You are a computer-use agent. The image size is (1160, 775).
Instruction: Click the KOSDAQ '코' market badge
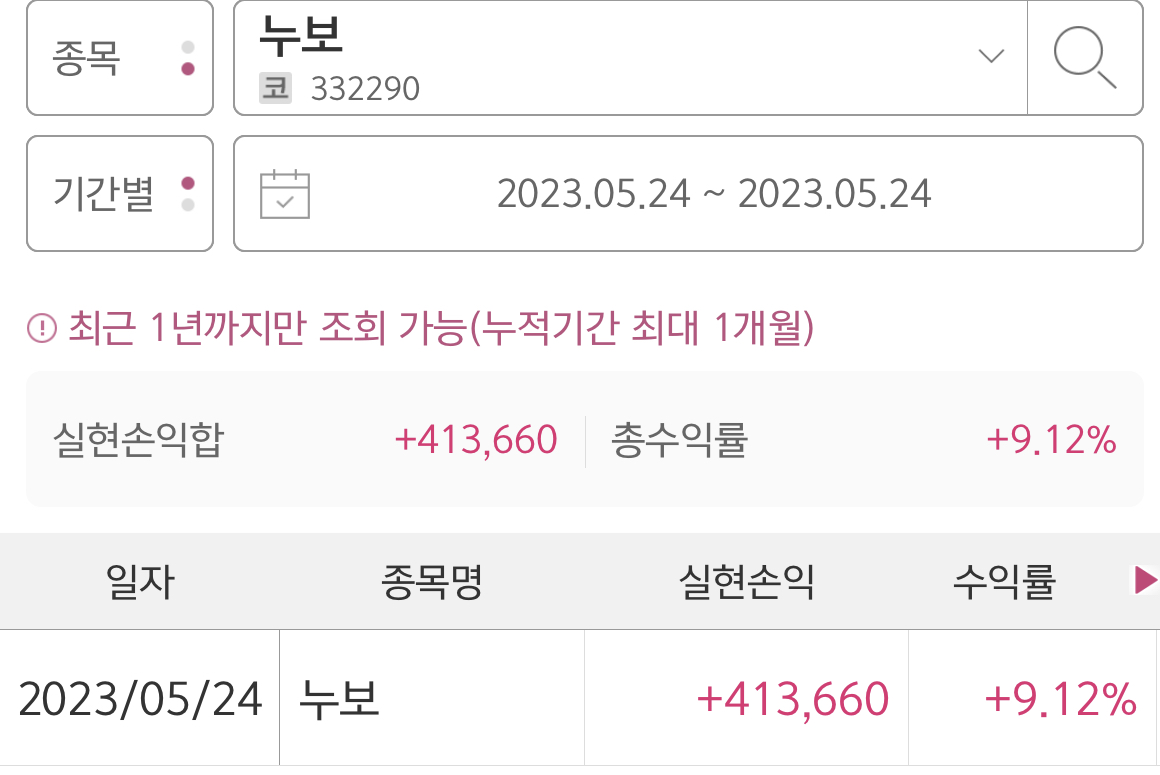coord(275,89)
